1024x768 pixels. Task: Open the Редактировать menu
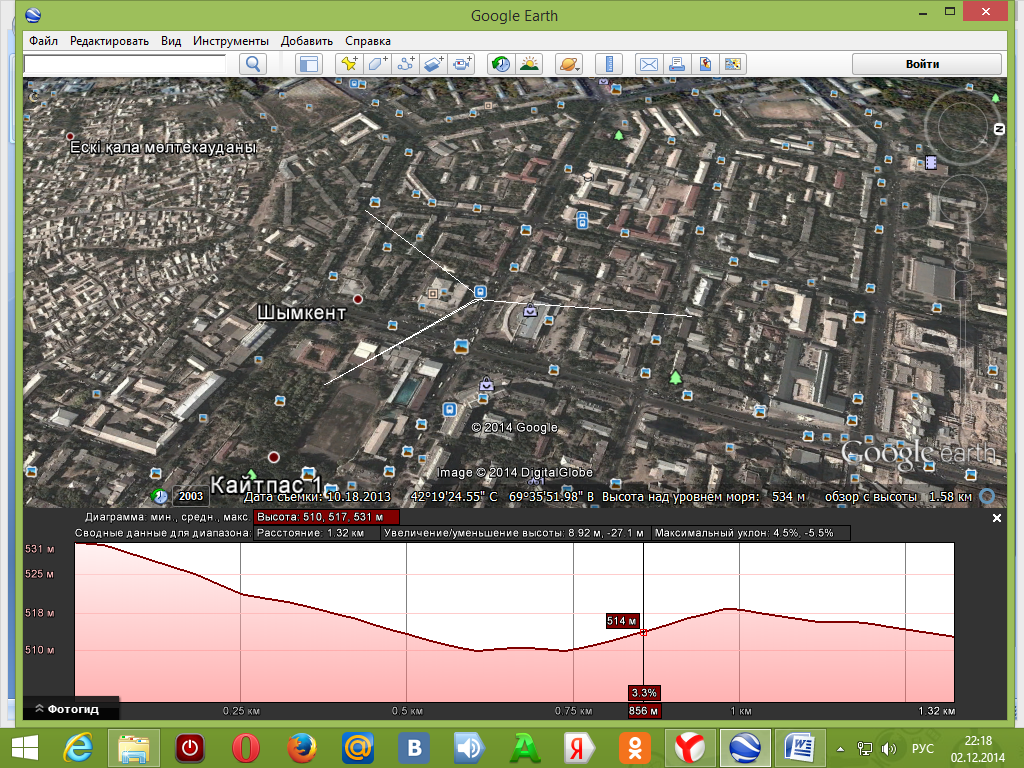tap(109, 40)
